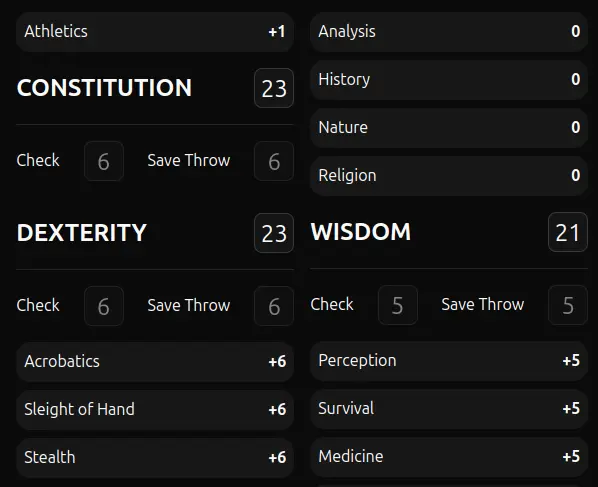Select the Acrobatics skill row
Image resolution: width=598 pixels, height=487 pixels.
(x=155, y=362)
